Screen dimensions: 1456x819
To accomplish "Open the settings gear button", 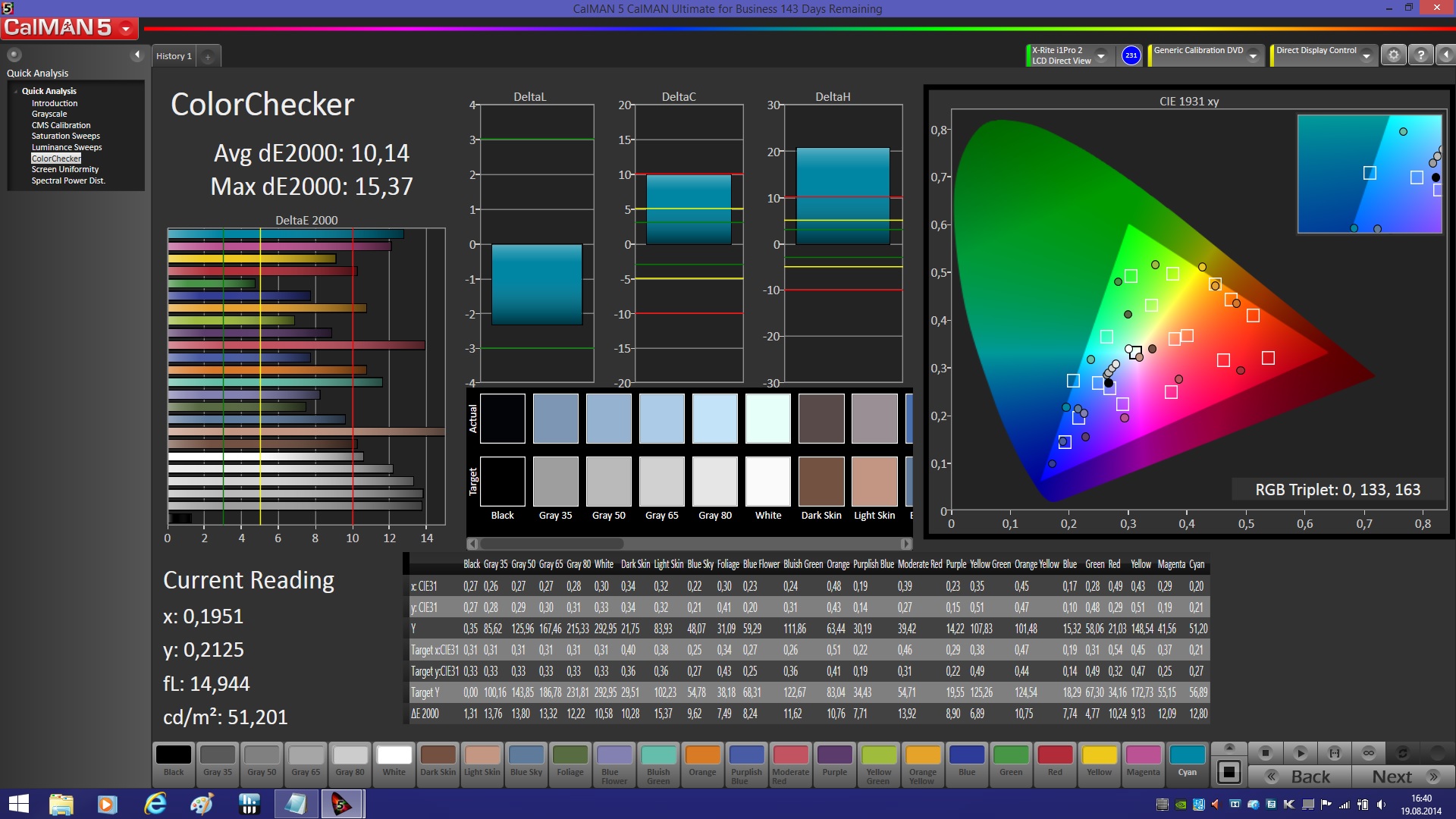I will [1393, 55].
